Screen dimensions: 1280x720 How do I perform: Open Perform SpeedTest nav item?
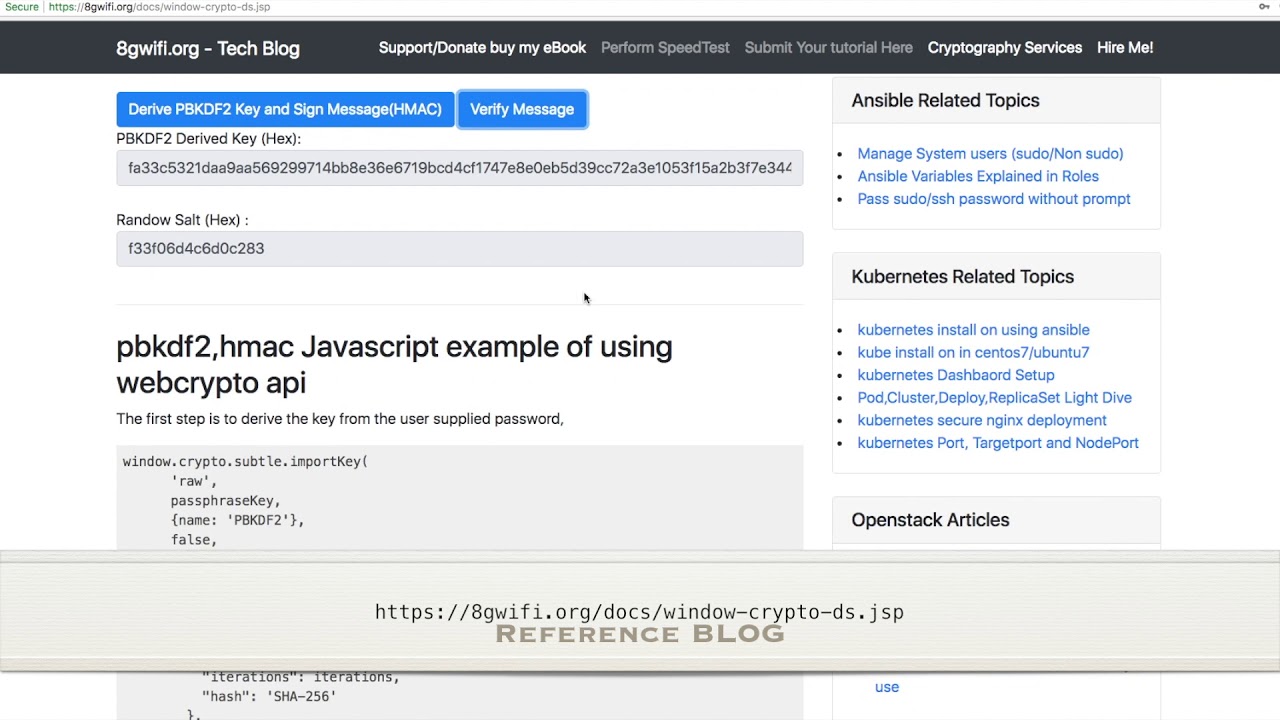pyautogui.click(x=665, y=48)
